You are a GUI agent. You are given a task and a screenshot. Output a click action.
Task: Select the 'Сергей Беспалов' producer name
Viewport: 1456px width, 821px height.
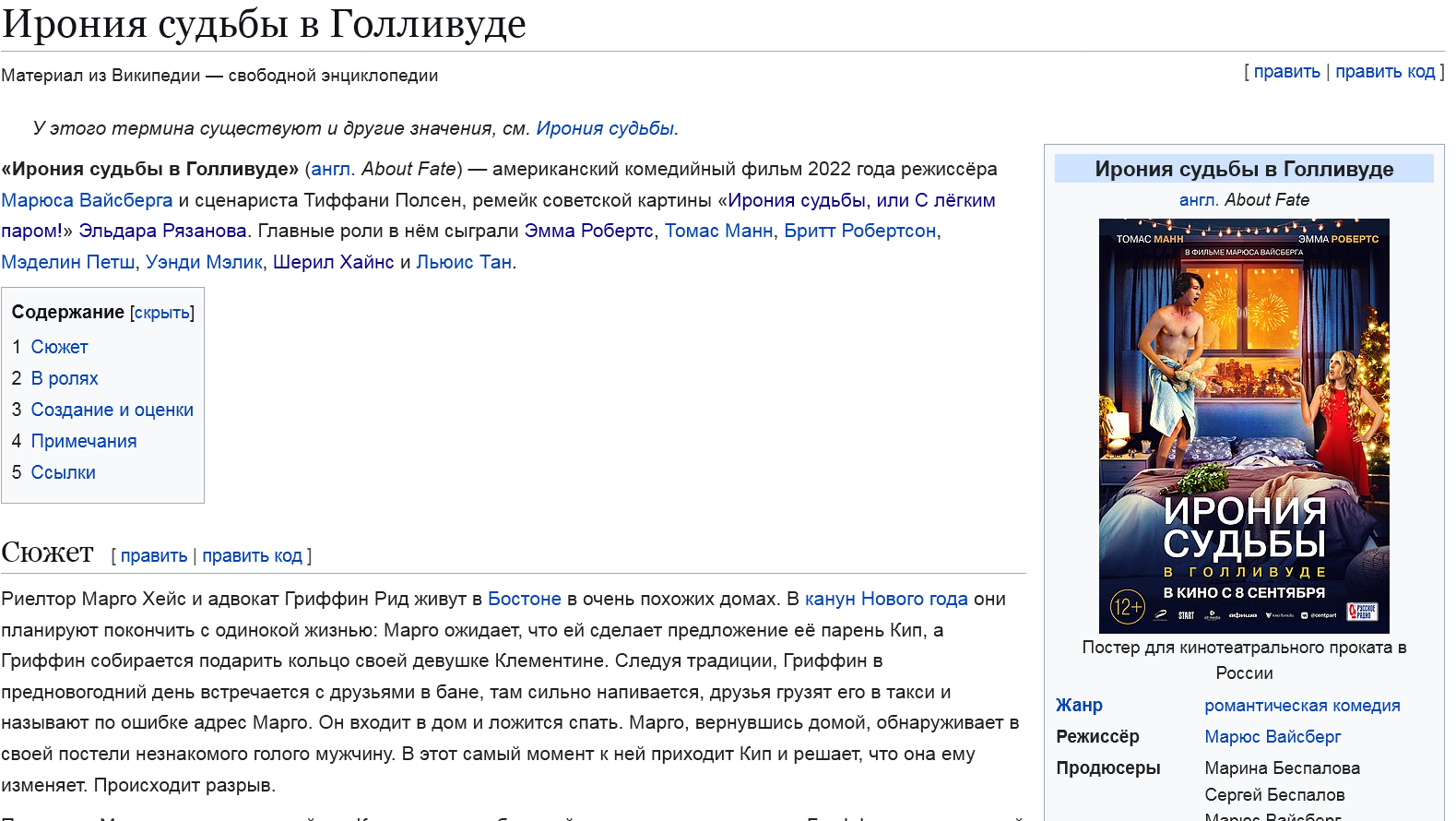point(1274,795)
